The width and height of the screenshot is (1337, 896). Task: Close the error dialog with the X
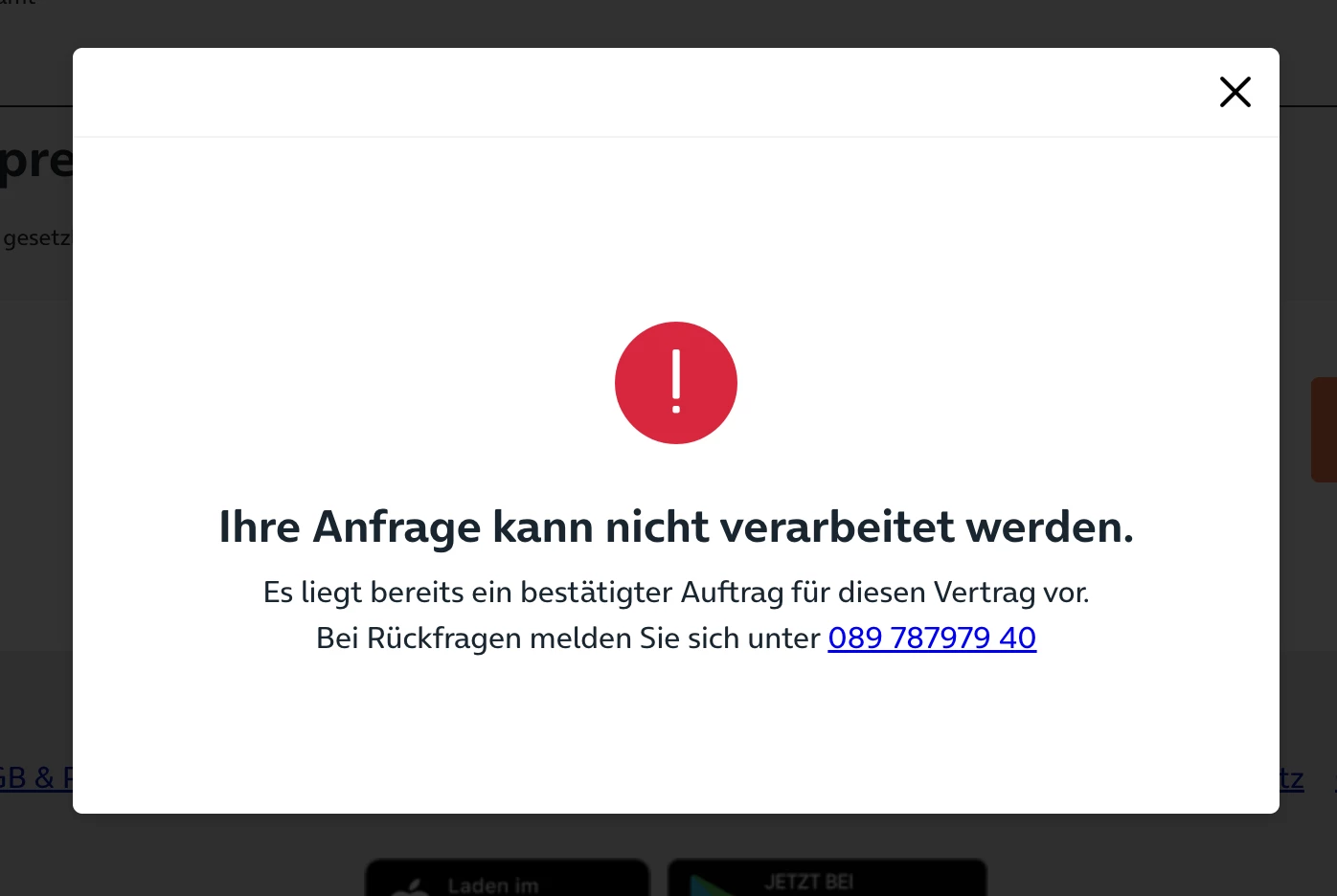tap(1235, 92)
